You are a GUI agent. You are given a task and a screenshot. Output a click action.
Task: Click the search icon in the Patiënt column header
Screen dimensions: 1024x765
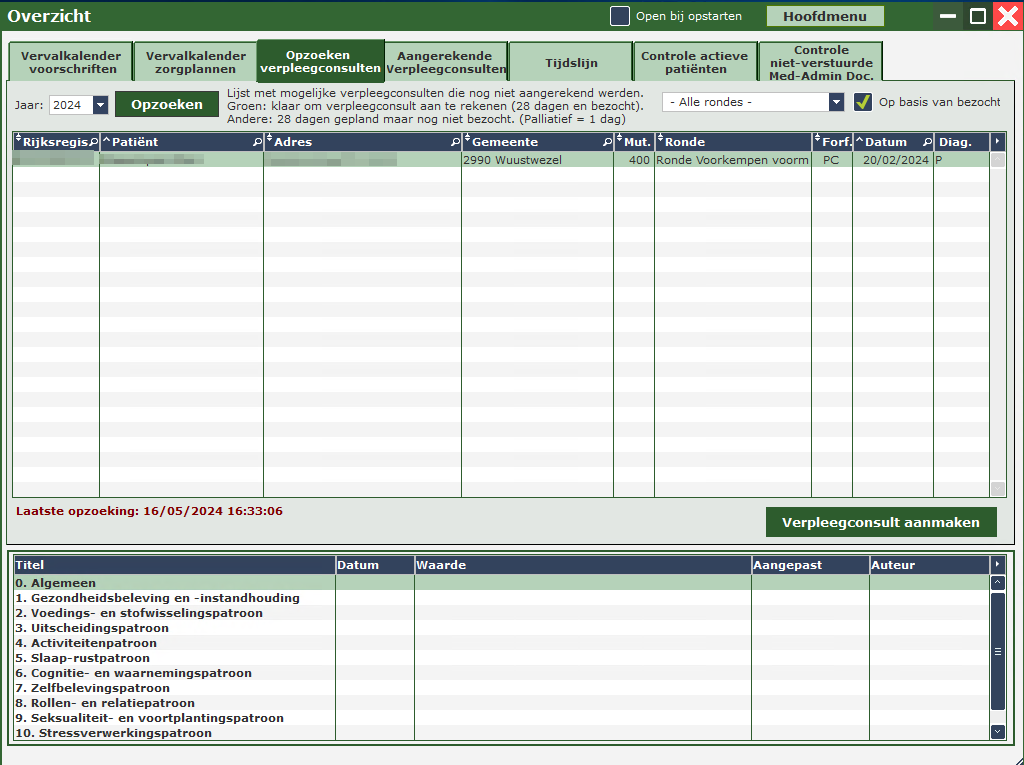click(257, 143)
